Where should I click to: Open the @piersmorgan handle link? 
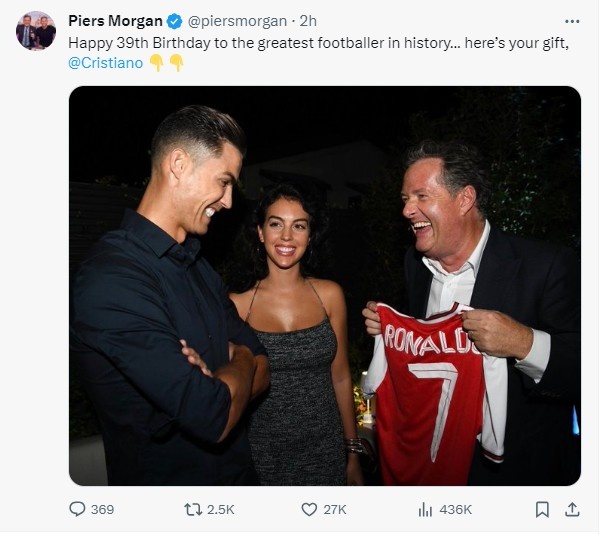[x=237, y=21]
